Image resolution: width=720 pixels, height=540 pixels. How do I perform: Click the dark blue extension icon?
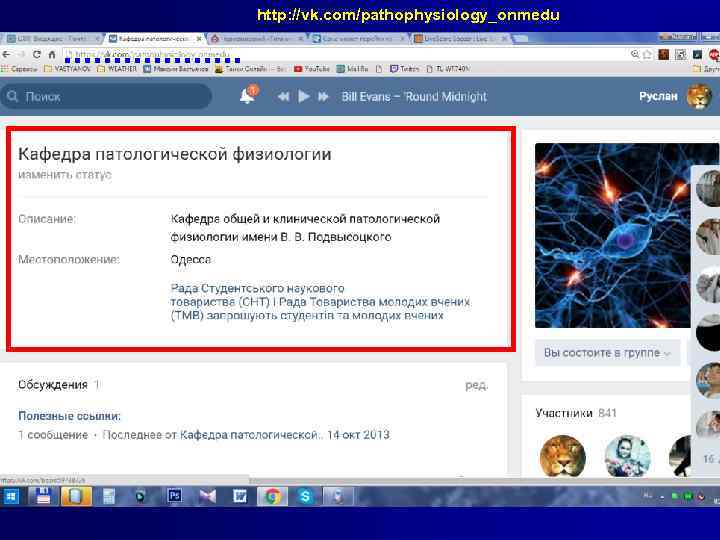point(697,55)
